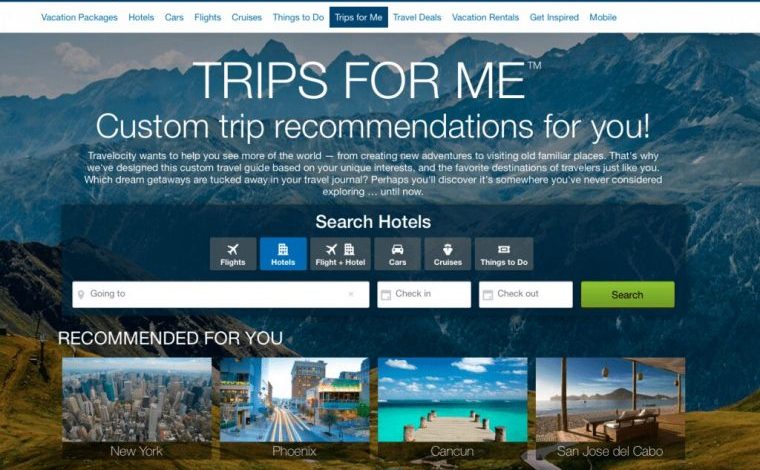
Task: Open the Get Inspired menu item
Action: [554, 17]
